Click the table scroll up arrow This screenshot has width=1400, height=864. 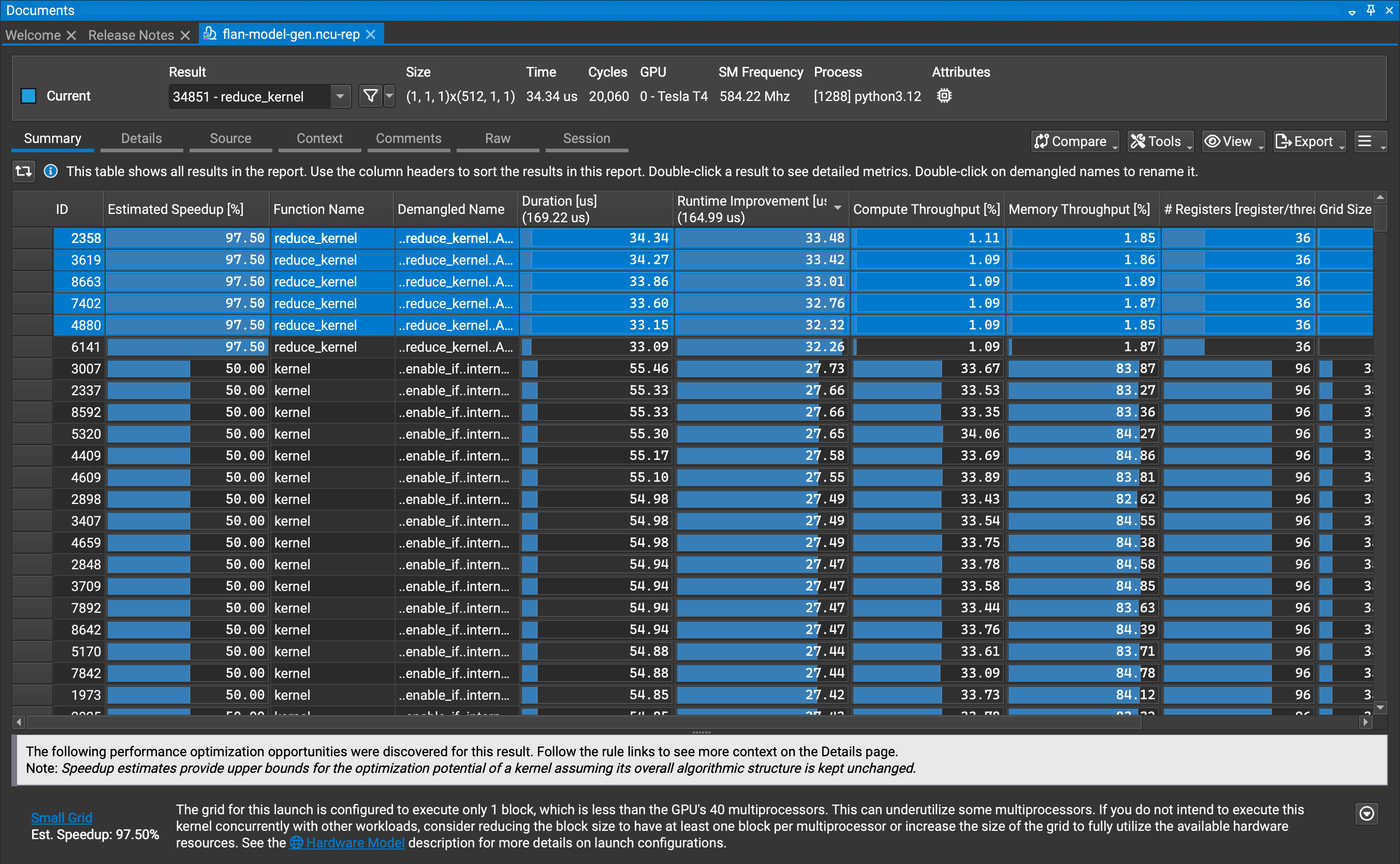coord(1380,197)
